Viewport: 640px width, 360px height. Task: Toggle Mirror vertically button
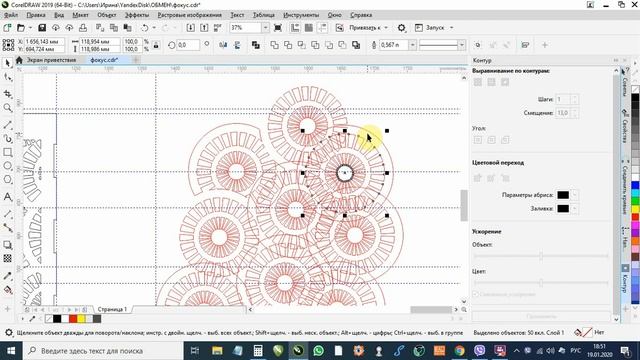click(x=237, y=45)
